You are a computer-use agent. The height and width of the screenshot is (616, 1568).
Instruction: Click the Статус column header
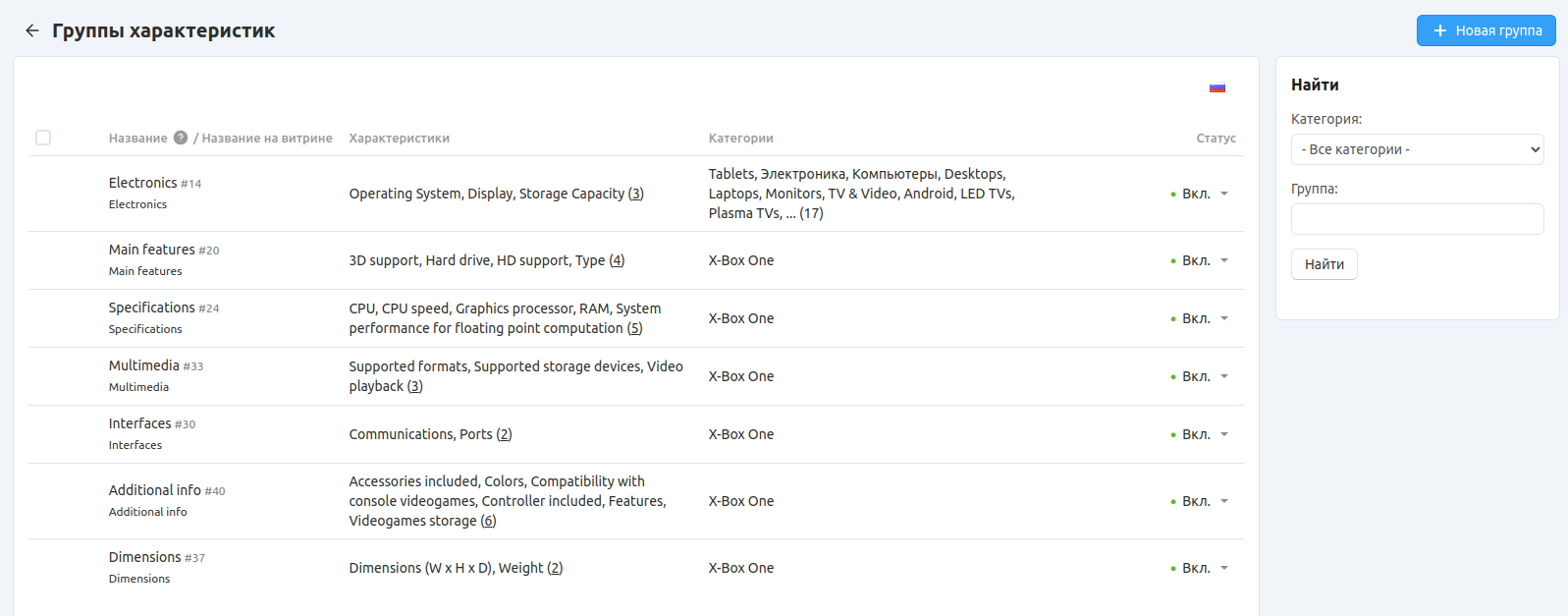1216,138
